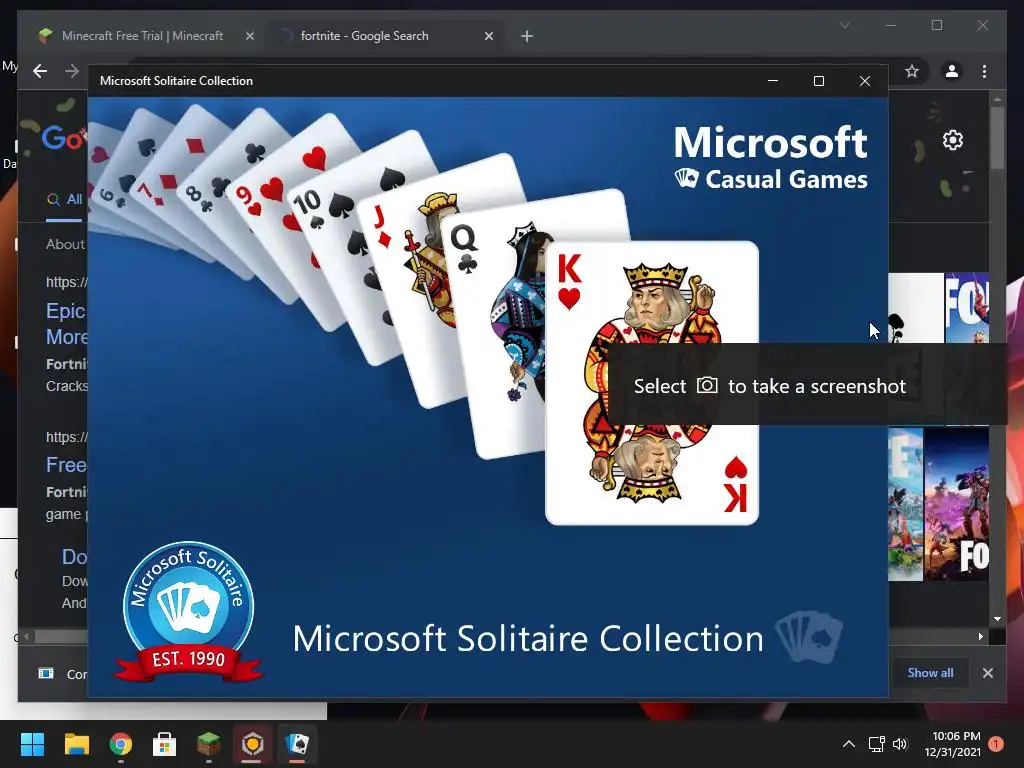Open the bottom Fortnite artwork thumbnail
This screenshot has width=1024, height=768.
956,504
